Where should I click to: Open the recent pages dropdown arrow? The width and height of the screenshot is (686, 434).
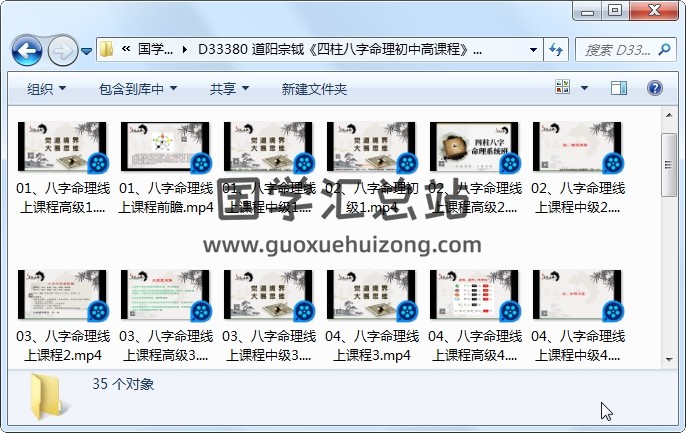87,50
